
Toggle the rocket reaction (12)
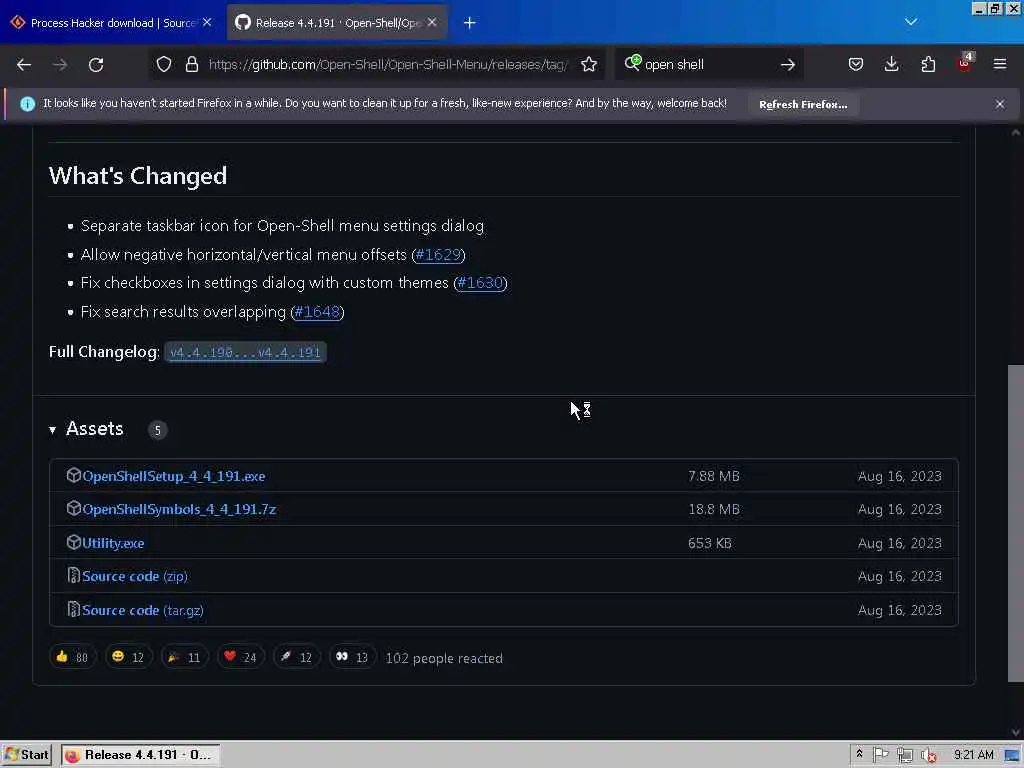point(296,657)
